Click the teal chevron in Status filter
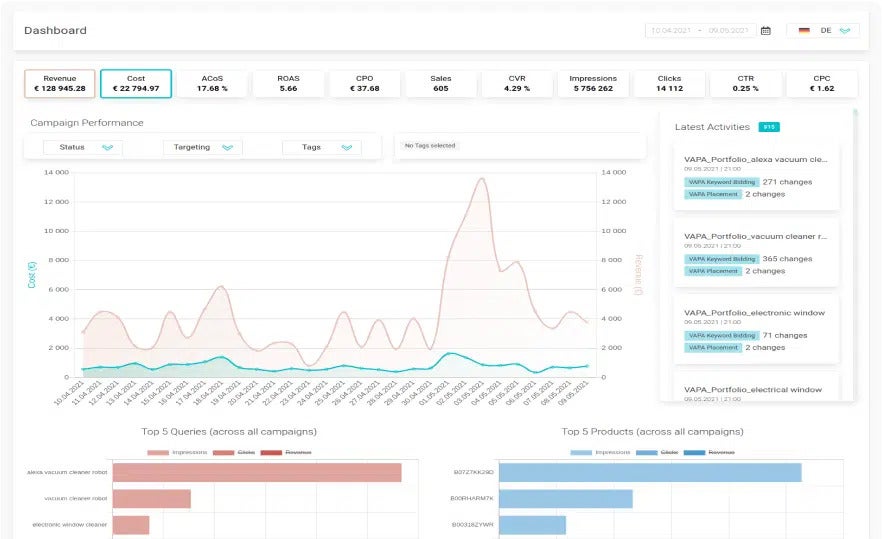This screenshot has width=882, height=539. tap(108, 148)
